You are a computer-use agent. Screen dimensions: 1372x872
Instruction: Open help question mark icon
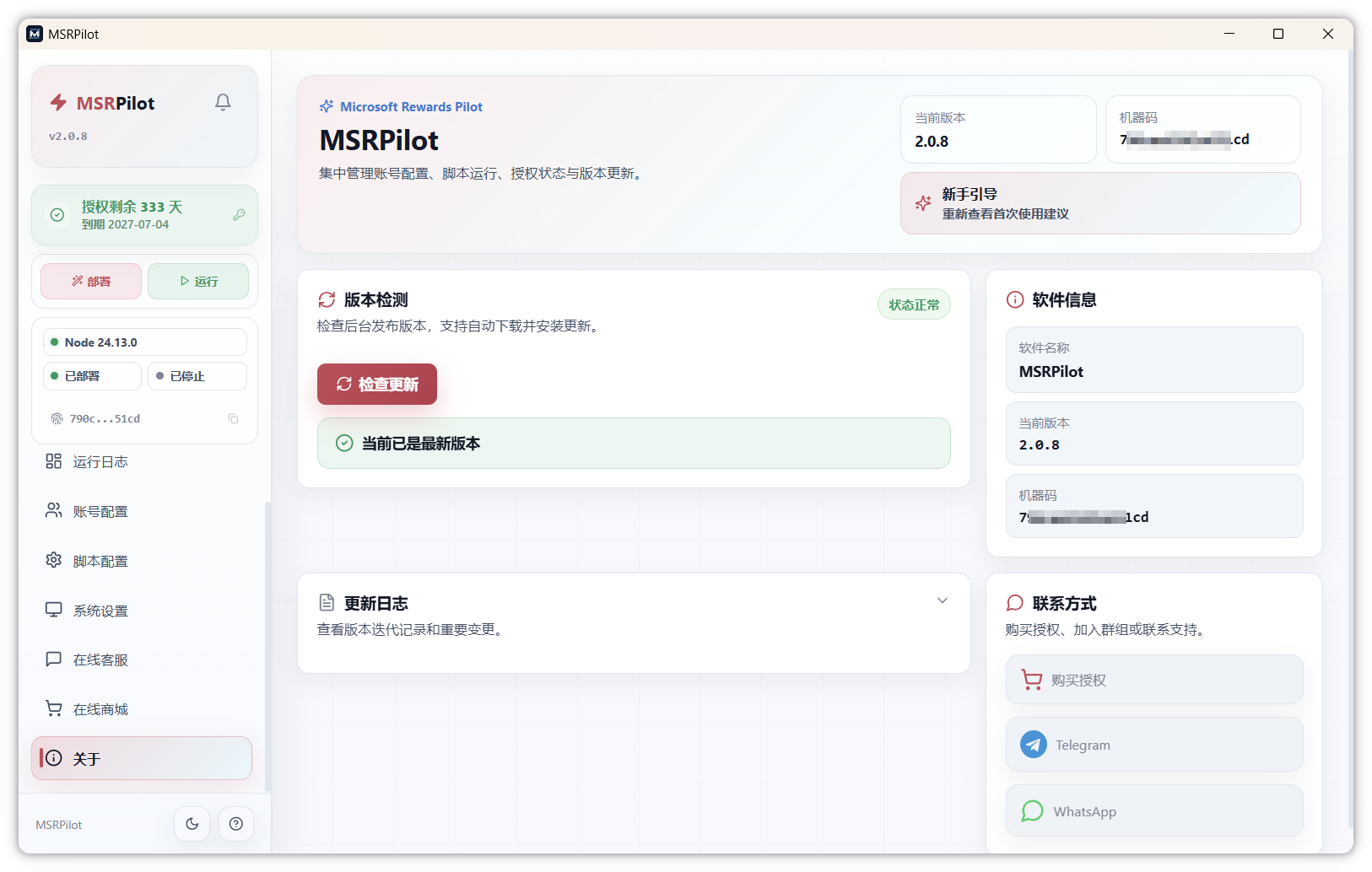coord(236,824)
